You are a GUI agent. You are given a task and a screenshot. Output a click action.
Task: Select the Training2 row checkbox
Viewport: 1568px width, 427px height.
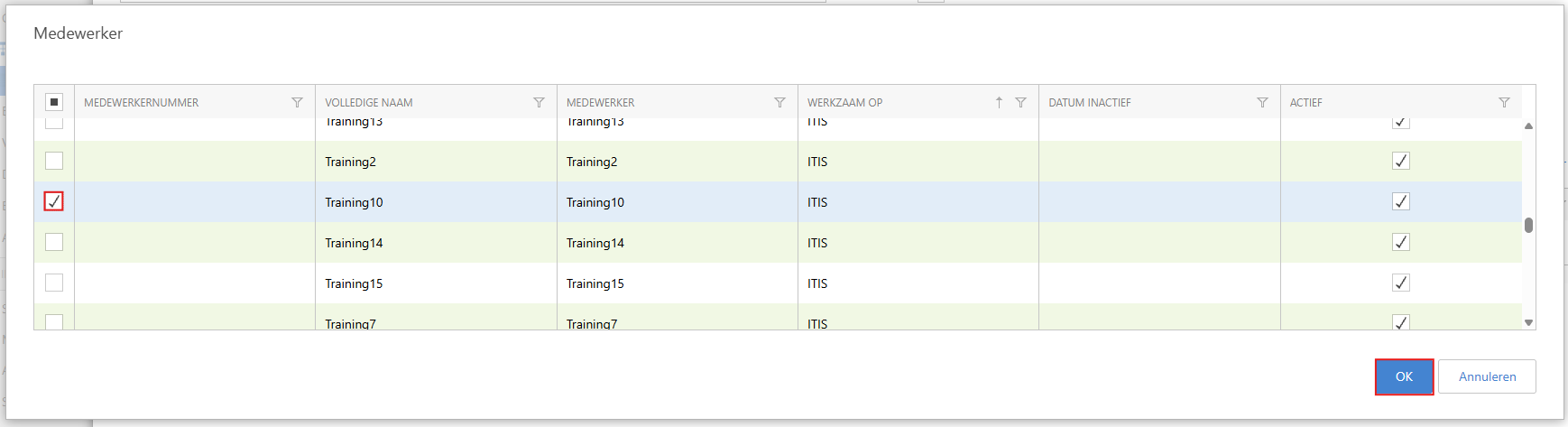point(54,161)
